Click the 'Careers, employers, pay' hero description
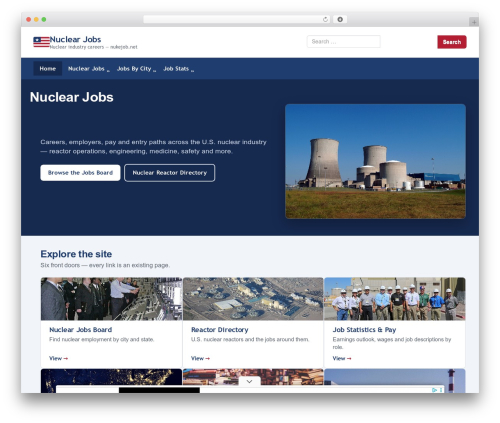The image size is (500, 423). [x=153, y=147]
